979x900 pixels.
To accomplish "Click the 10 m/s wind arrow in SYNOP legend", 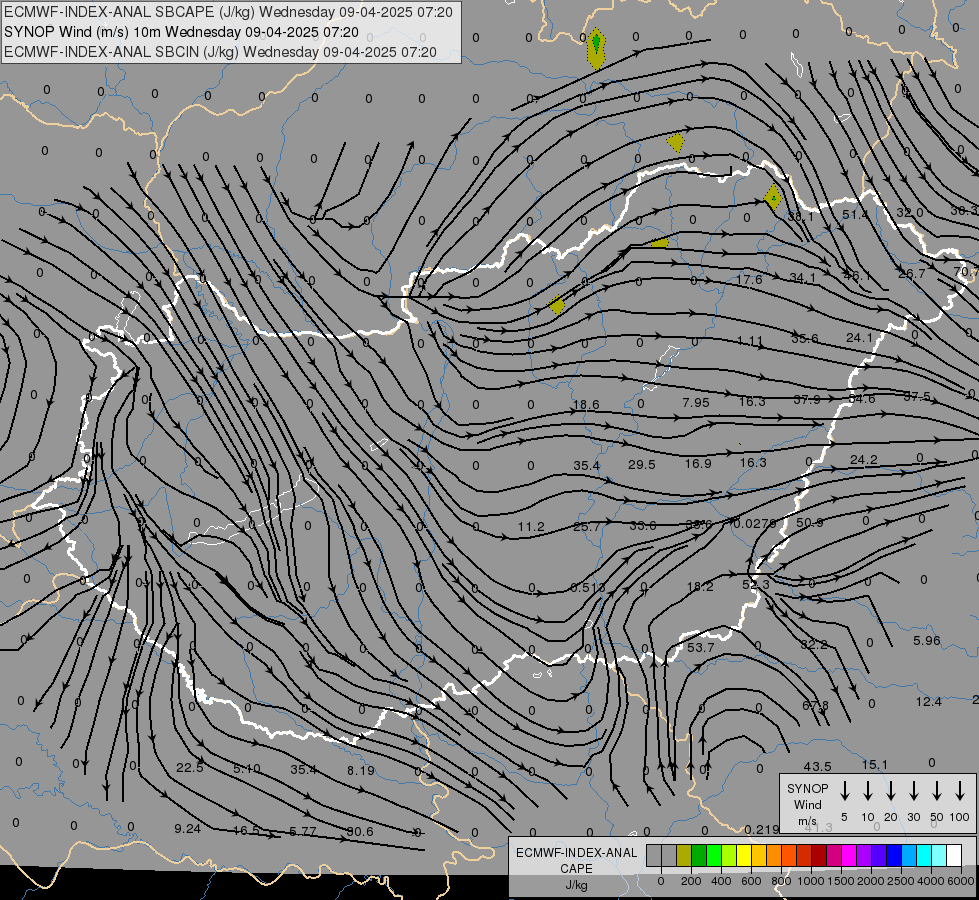I will tap(867, 791).
